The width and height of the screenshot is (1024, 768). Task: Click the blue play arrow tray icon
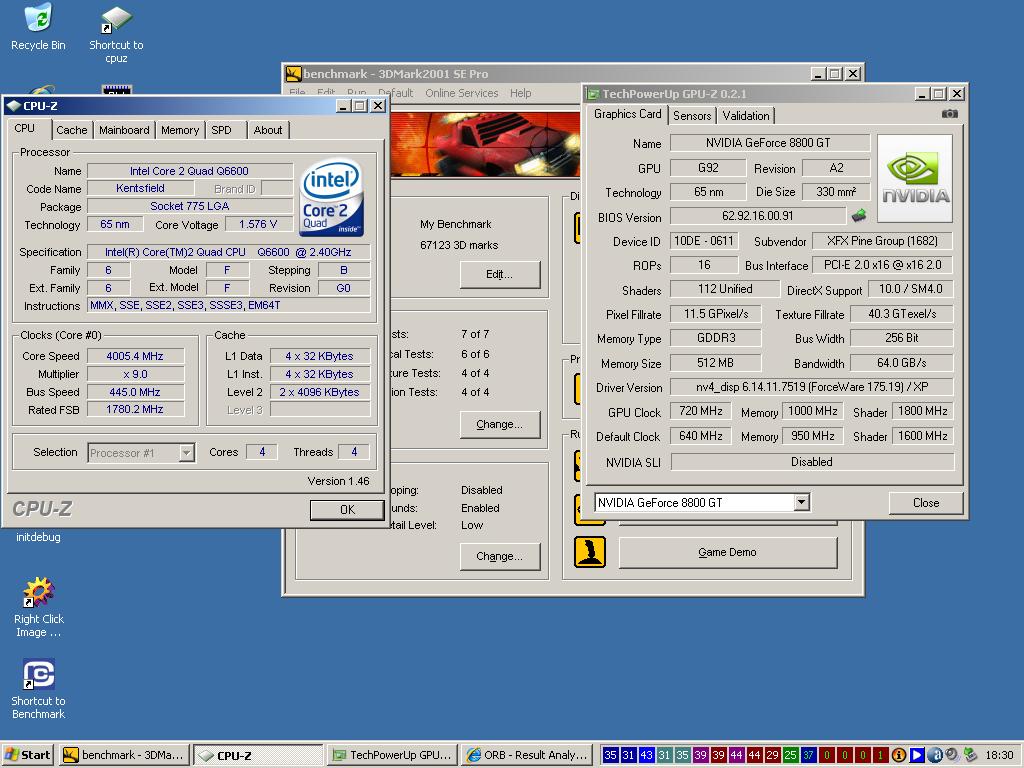917,755
